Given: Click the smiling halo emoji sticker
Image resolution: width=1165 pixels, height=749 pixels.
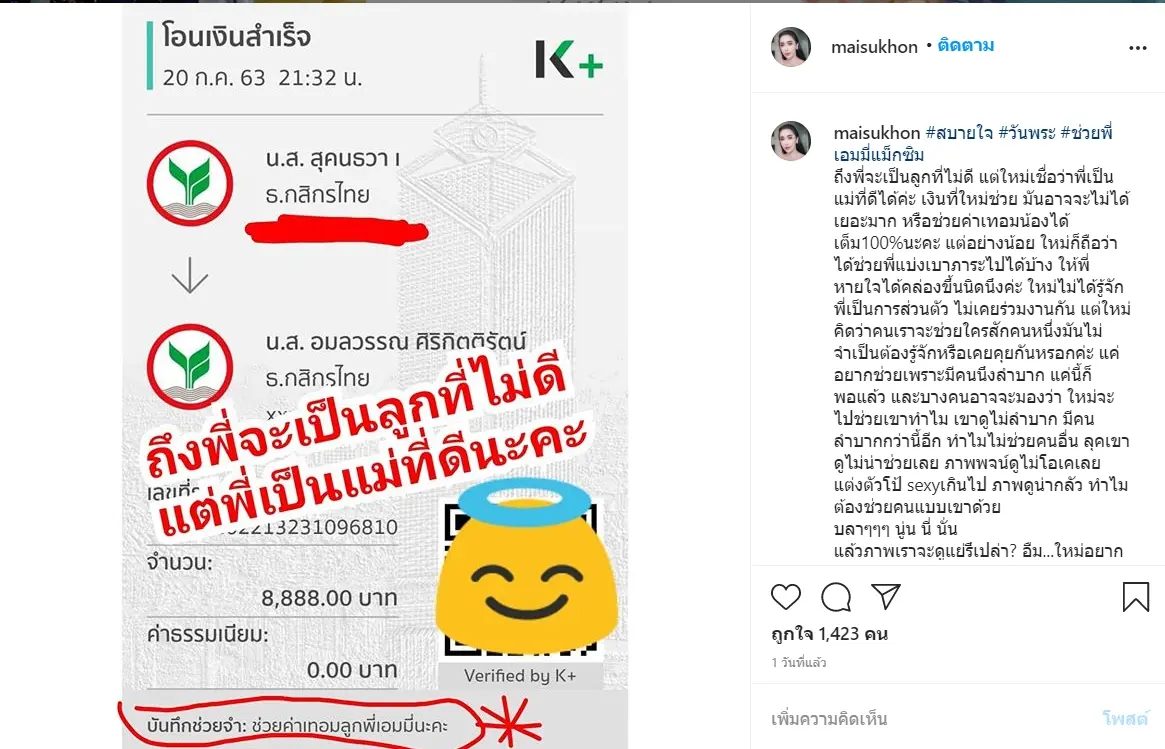Looking at the screenshot, I should (x=526, y=566).
